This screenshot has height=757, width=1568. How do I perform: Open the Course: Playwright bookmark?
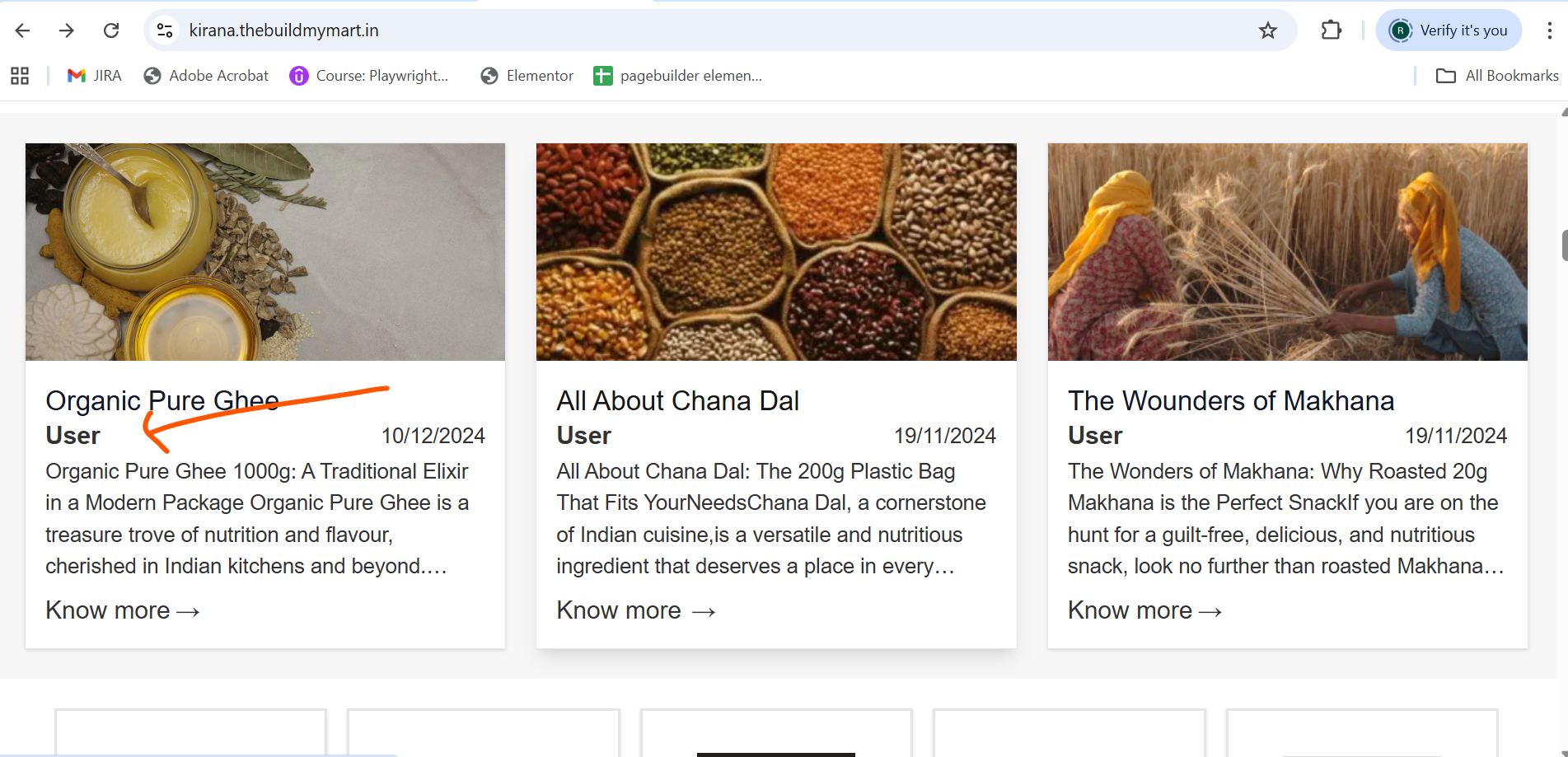369,76
